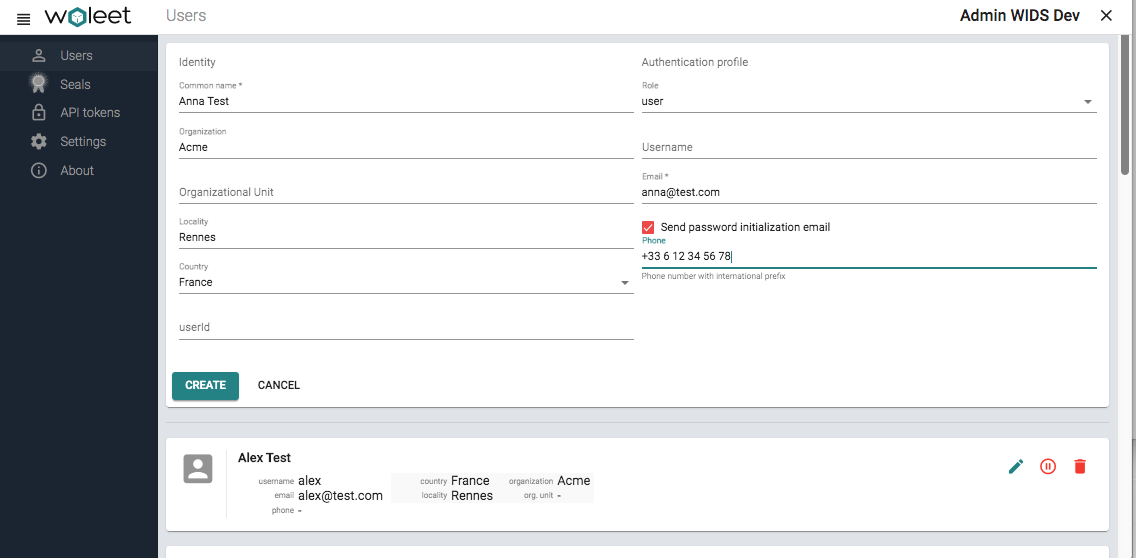The image size is (1136, 558).
Task: Click Alex Test's avatar icon
Action: coord(198,469)
